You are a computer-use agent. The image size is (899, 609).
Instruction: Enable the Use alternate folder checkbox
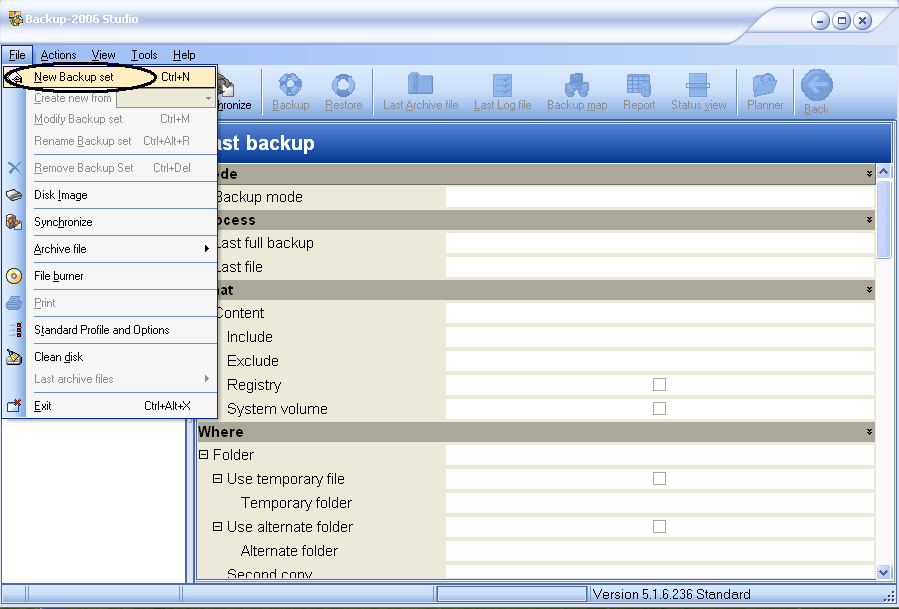(659, 526)
